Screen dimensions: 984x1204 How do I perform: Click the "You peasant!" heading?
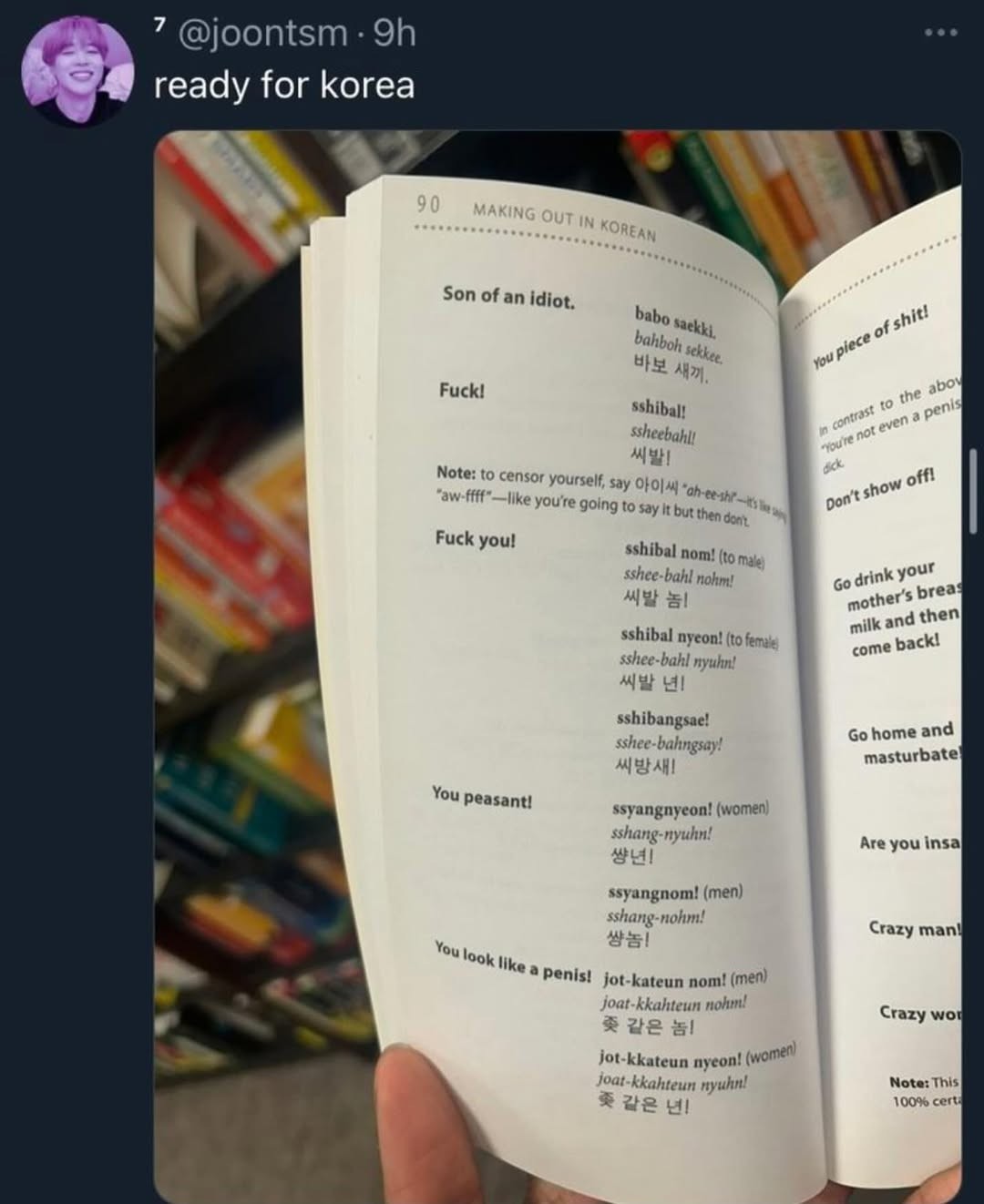coord(482,797)
